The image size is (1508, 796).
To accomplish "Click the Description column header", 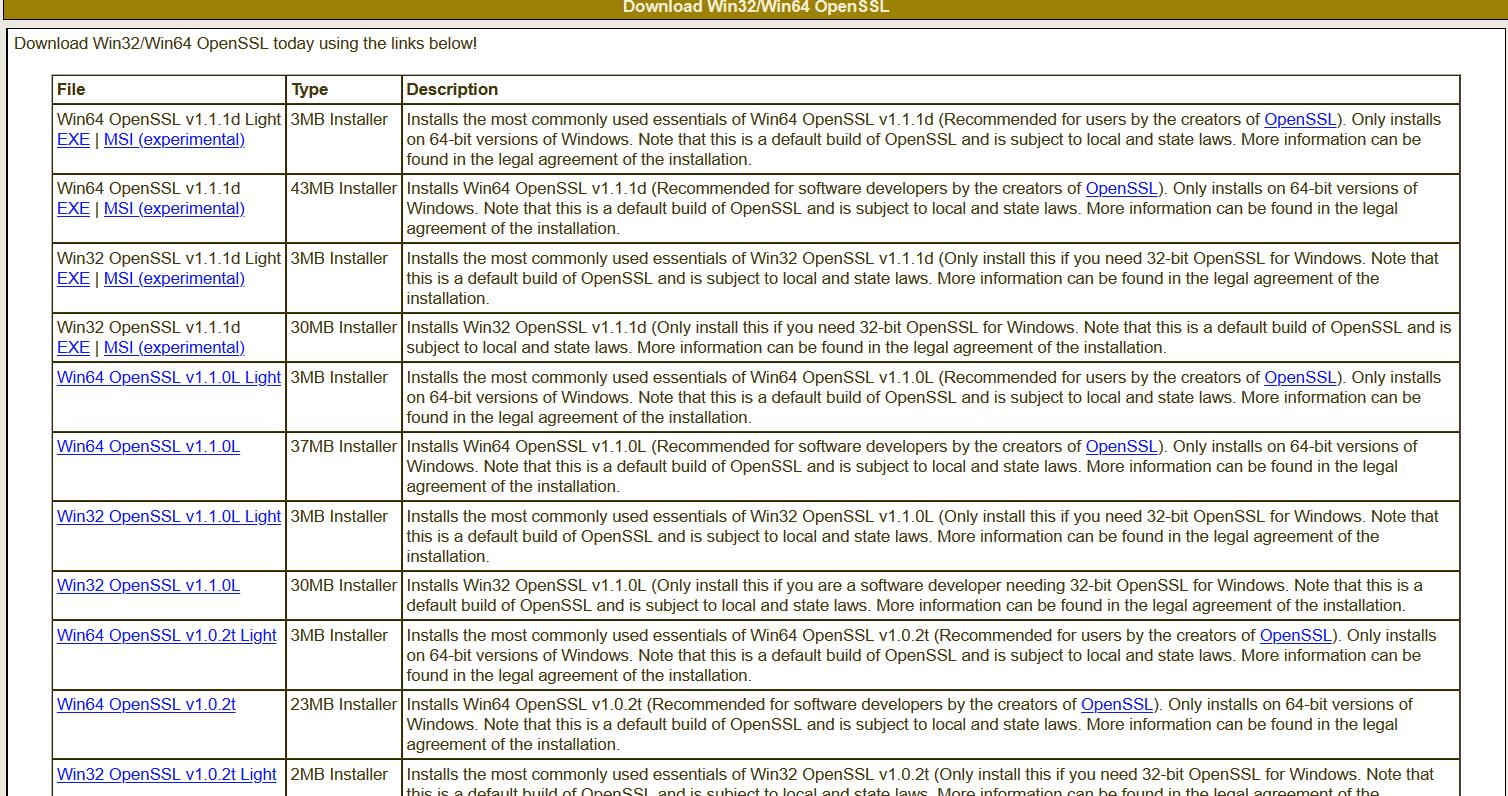I will 931,90.
